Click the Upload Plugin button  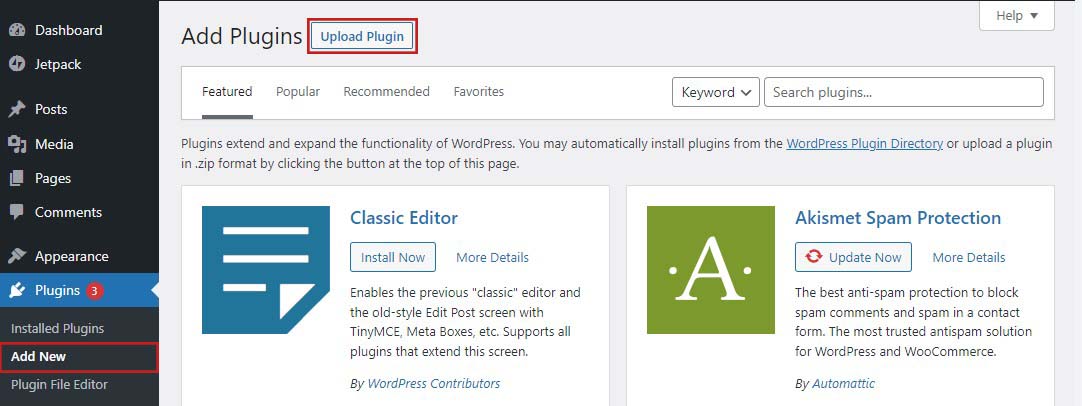[x=362, y=37]
